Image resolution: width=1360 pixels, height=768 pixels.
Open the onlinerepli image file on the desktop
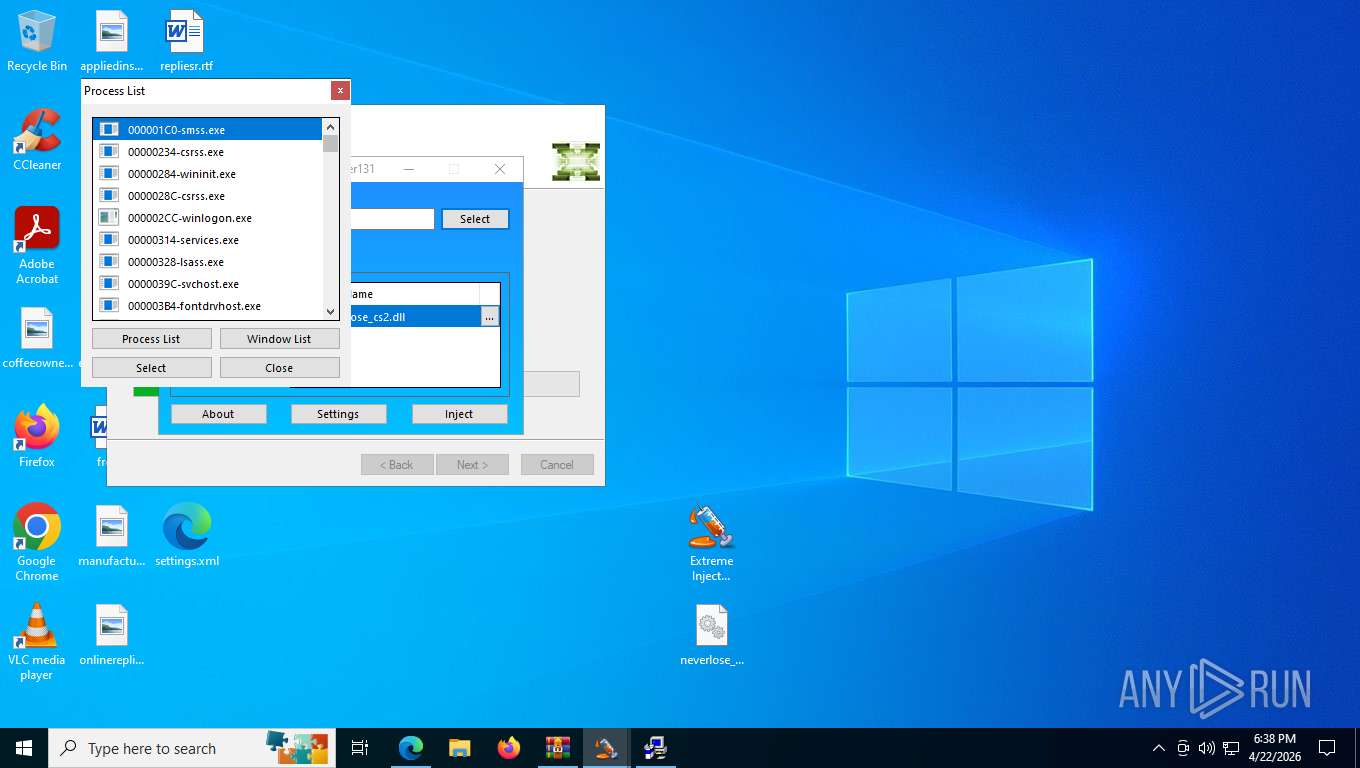pyautogui.click(x=112, y=636)
